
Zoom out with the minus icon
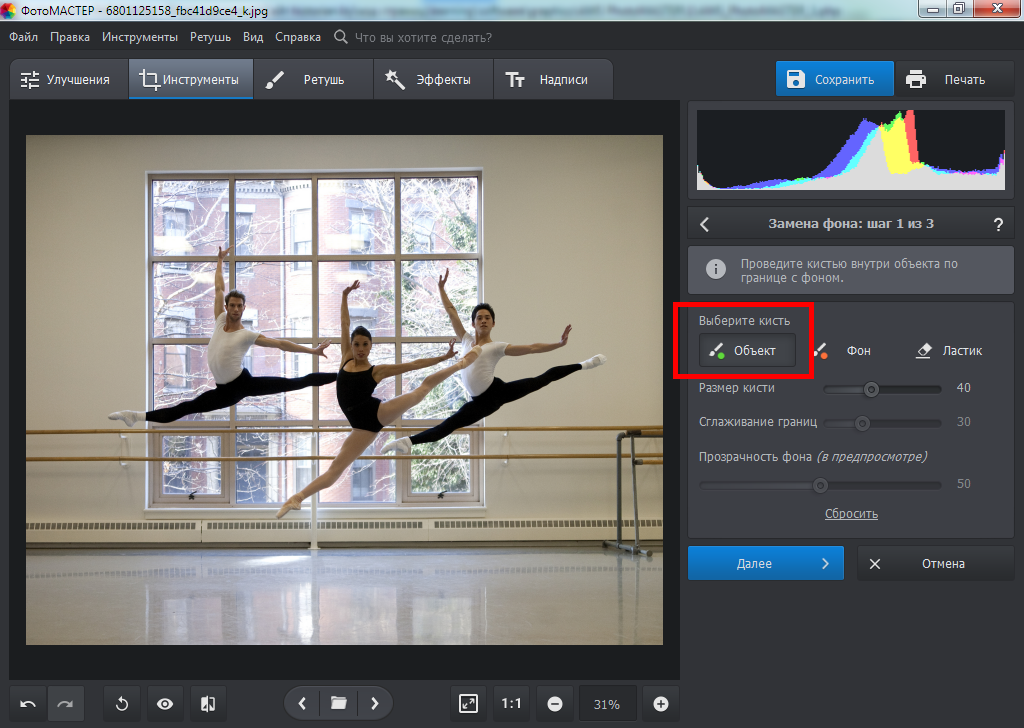tap(554, 704)
